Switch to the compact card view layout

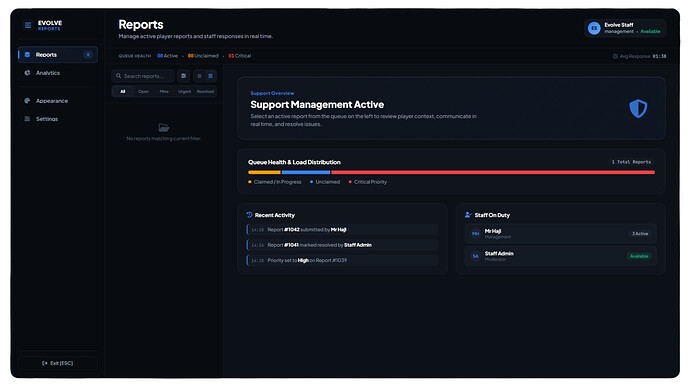(x=211, y=76)
